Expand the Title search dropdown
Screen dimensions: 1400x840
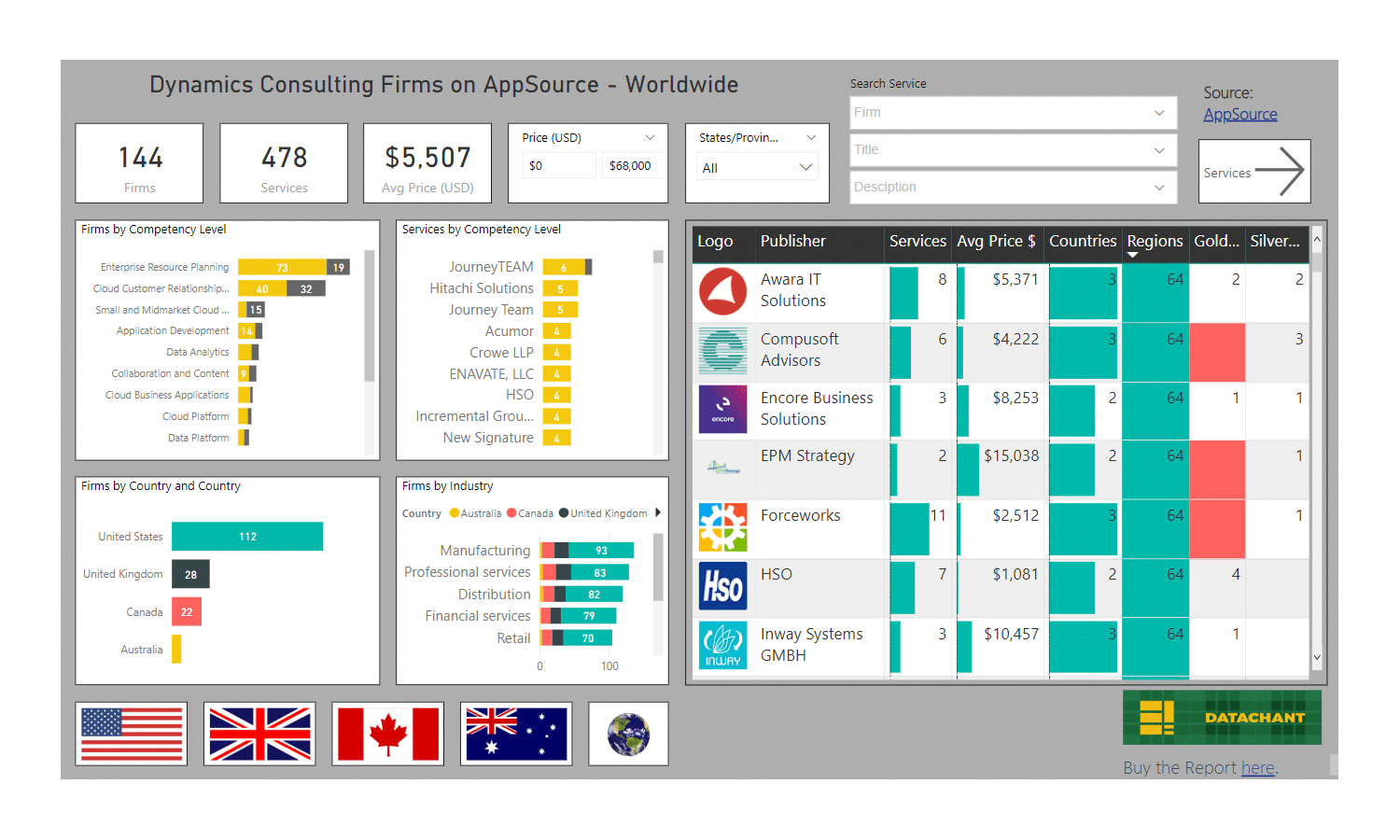click(1013, 150)
